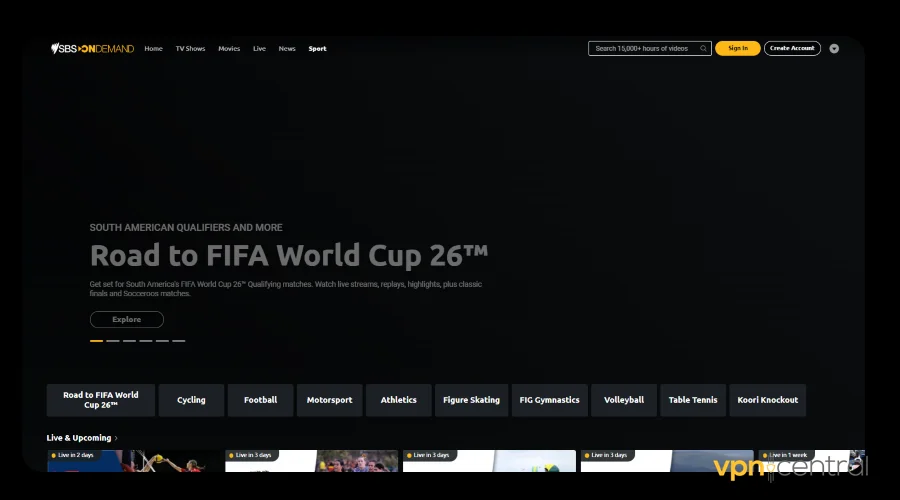Select the first carousel slide indicator
Screen dimensions: 900x500
click(x=96, y=341)
